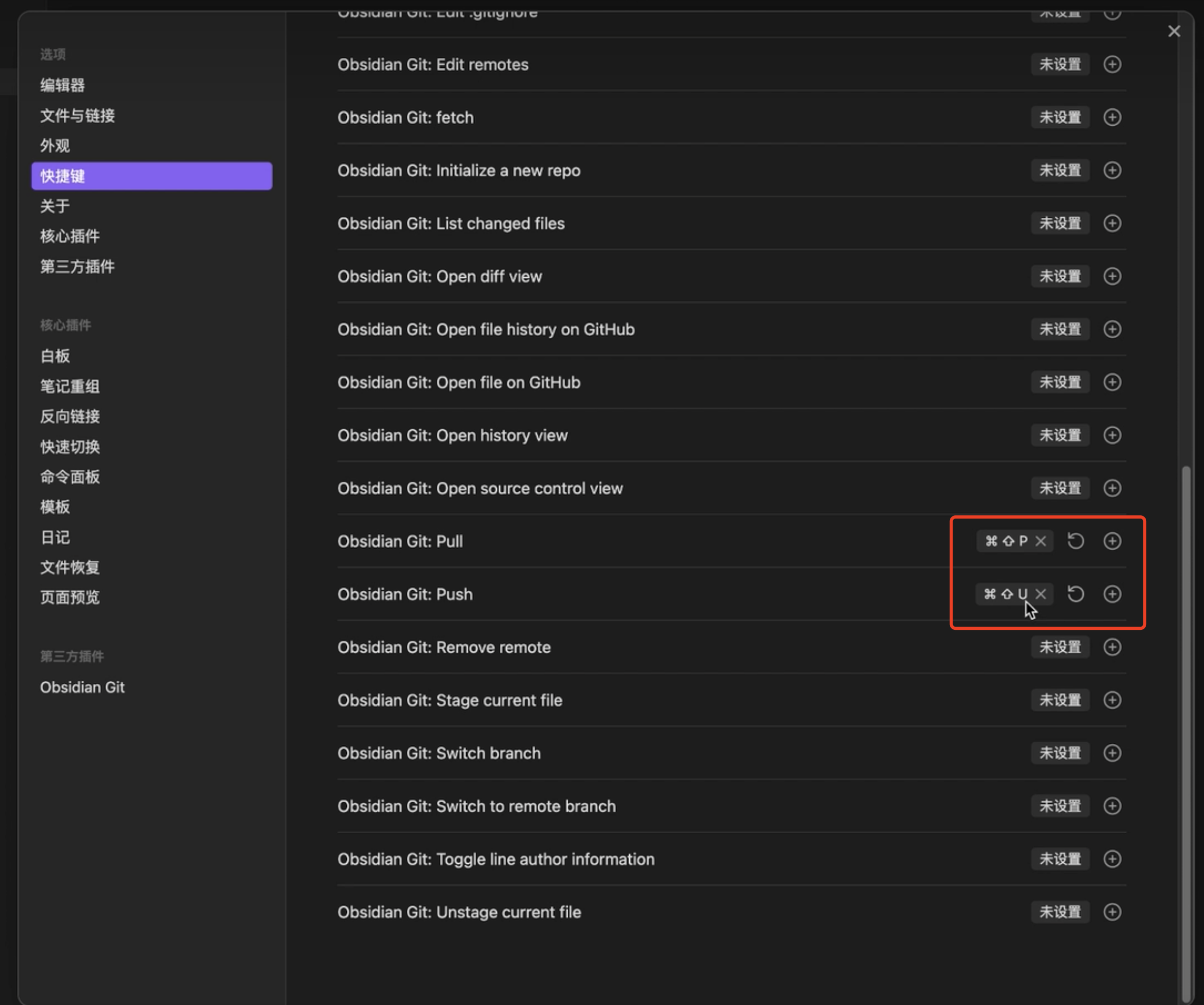This screenshot has height=1005, width=1204.
Task: Add hotkey for Obsidian Git: fetch
Action: coord(1112,118)
